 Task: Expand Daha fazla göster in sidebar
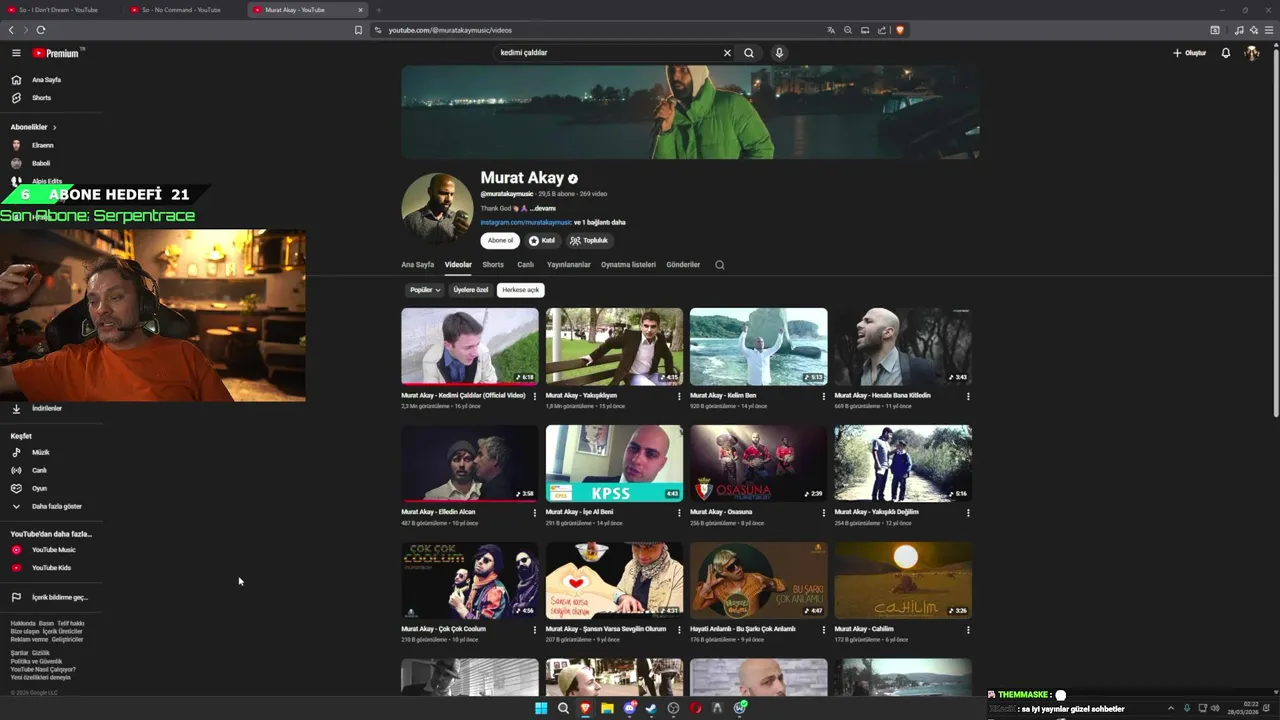click(x=54, y=506)
